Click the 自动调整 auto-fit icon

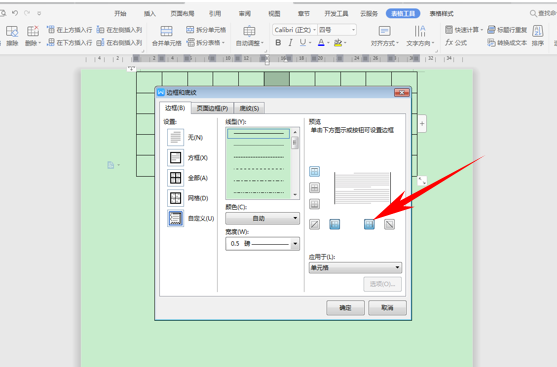tap(249, 31)
